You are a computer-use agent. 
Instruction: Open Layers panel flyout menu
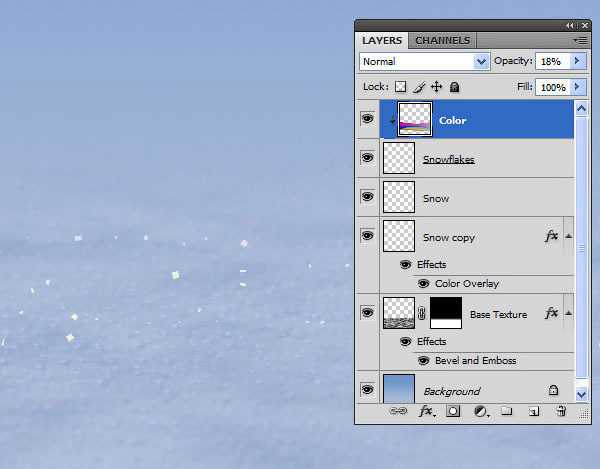click(580, 40)
